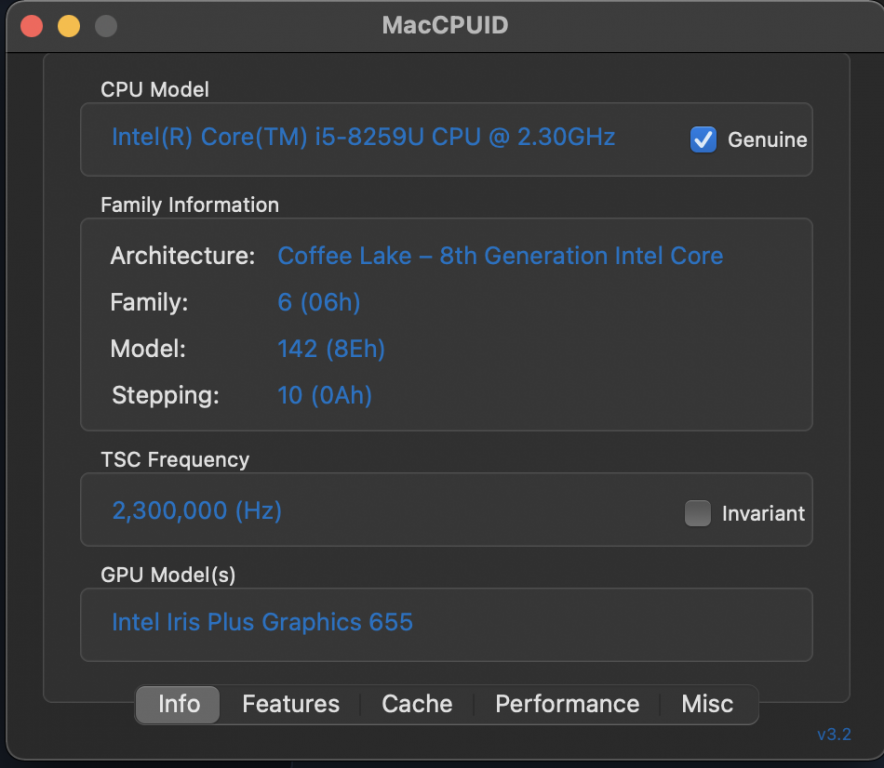Select the Intel Iris Plus Graphics 655 text
Screen dimensions: 884x768
(x=262, y=622)
